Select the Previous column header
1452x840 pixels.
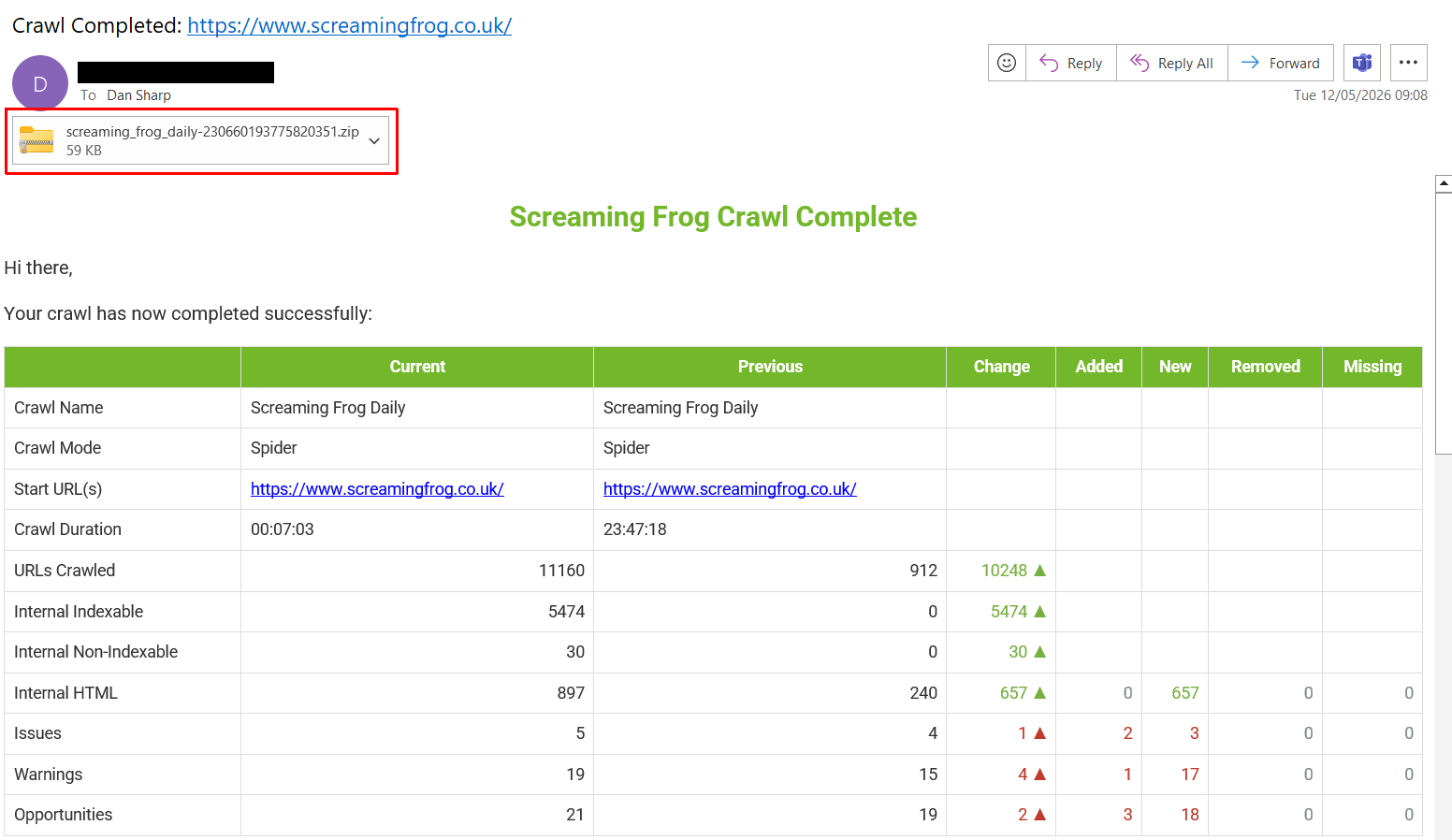click(x=770, y=367)
